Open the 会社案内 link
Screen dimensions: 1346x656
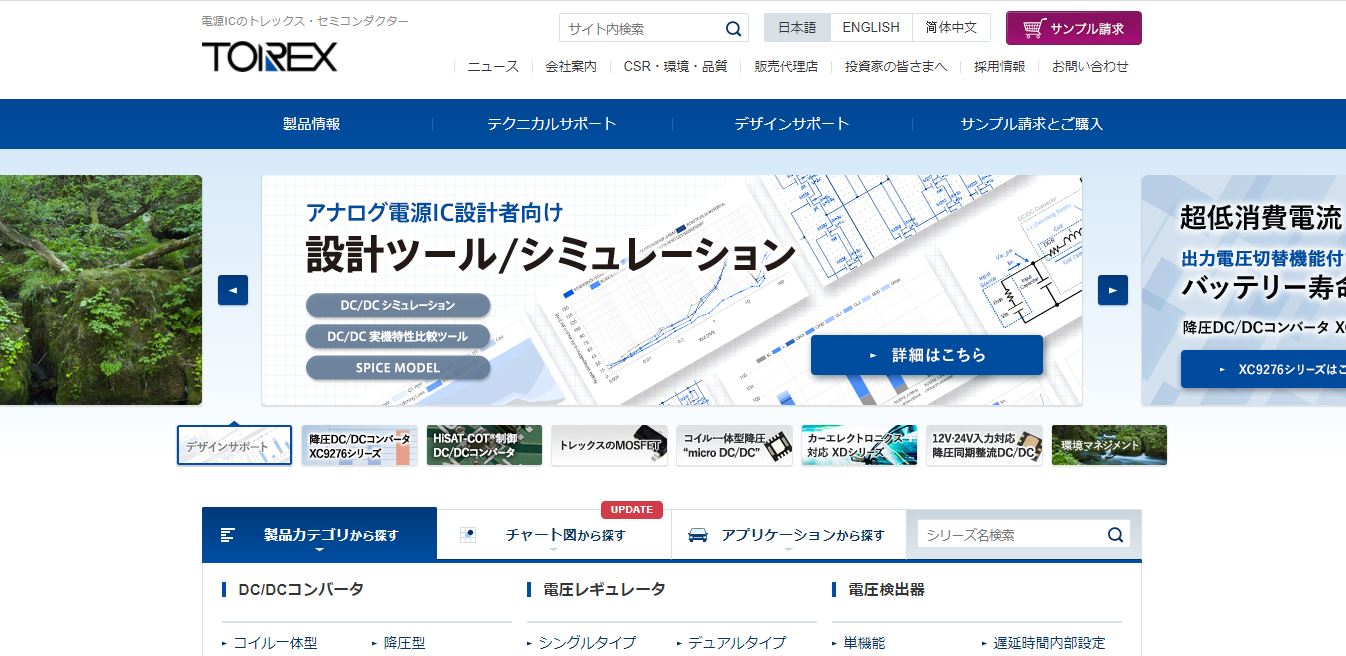[571, 66]
